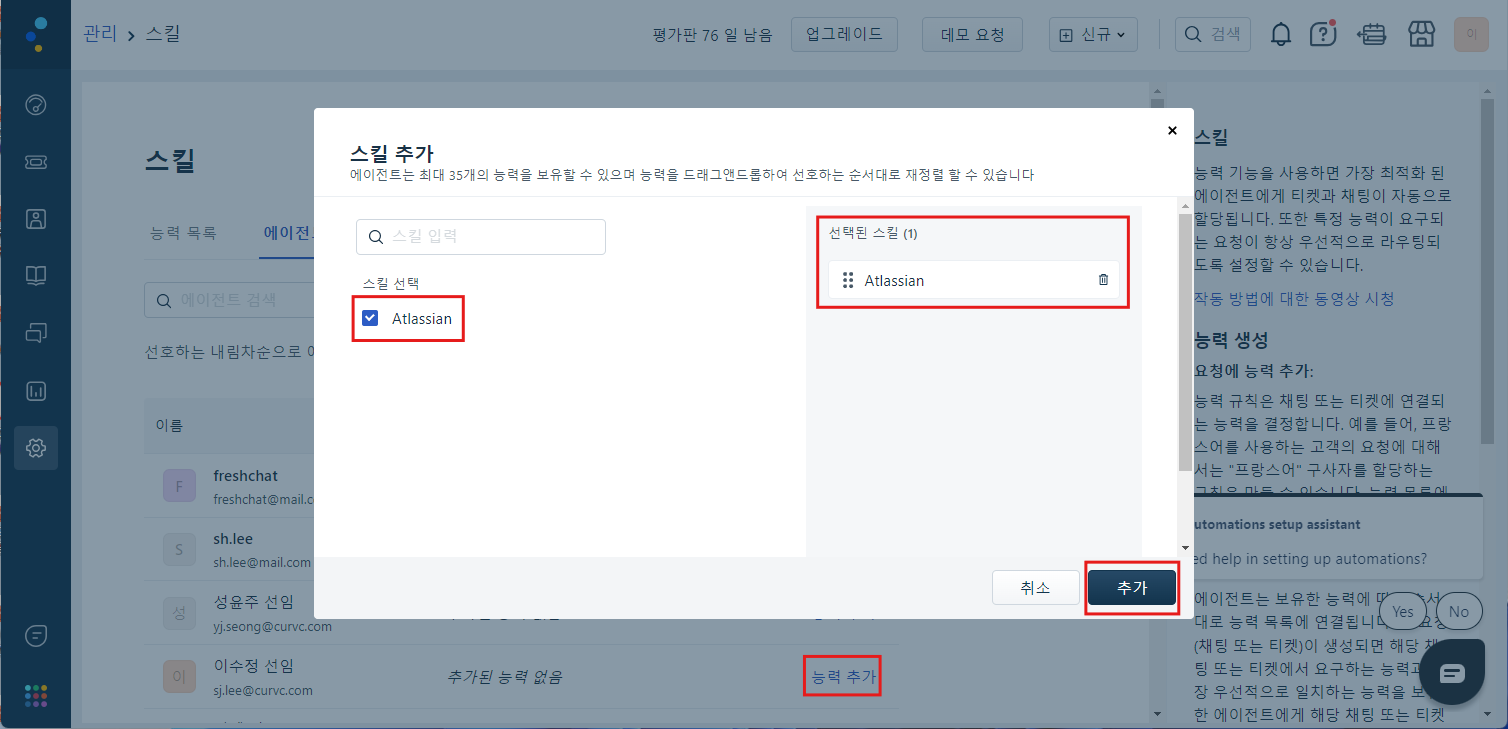This screenshot has width=1508, height=729.
Task: Click the help panel scrollbar
Action: point(1486,270)
